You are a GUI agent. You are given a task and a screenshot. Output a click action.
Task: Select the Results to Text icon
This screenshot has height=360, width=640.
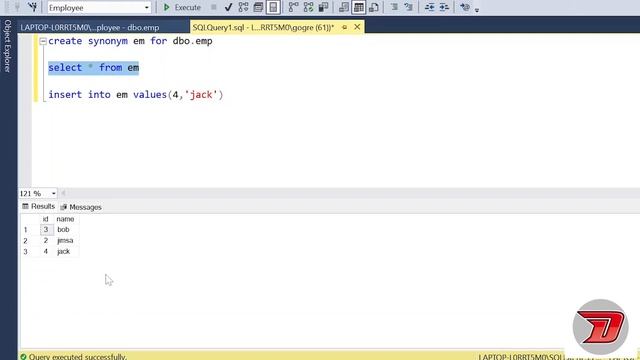tap(344, 7)
